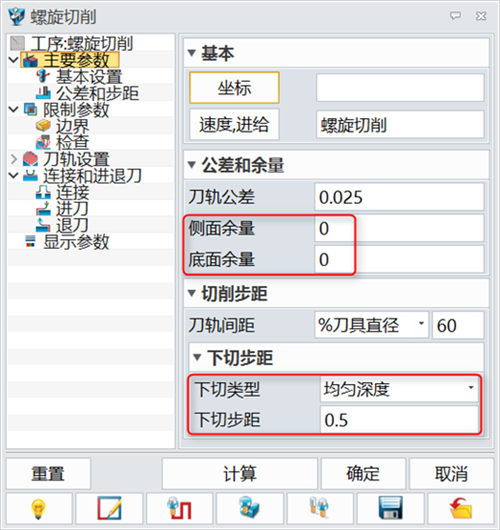The height and width of the screenshot is (530, 500).
Task: Click the speech bubble icon in title bar
Action: click(x=455, y=16)
